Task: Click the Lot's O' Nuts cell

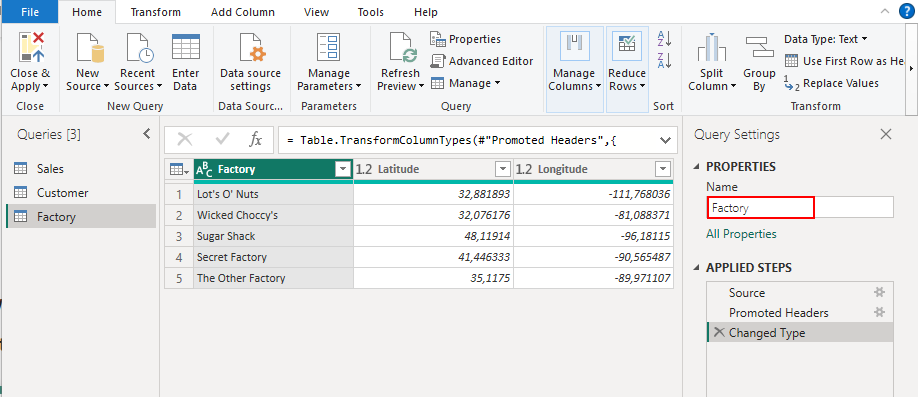Action: pyautogui.click(x=273, y=194)
